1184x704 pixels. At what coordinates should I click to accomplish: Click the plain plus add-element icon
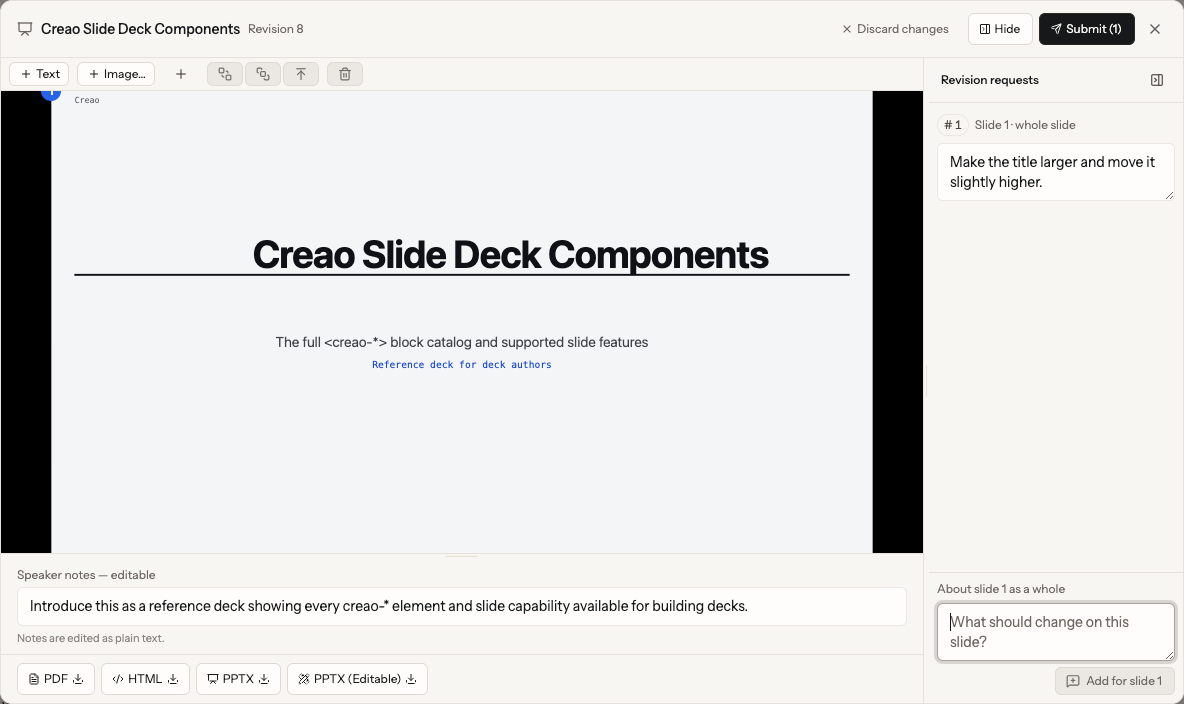coord(180,74)
